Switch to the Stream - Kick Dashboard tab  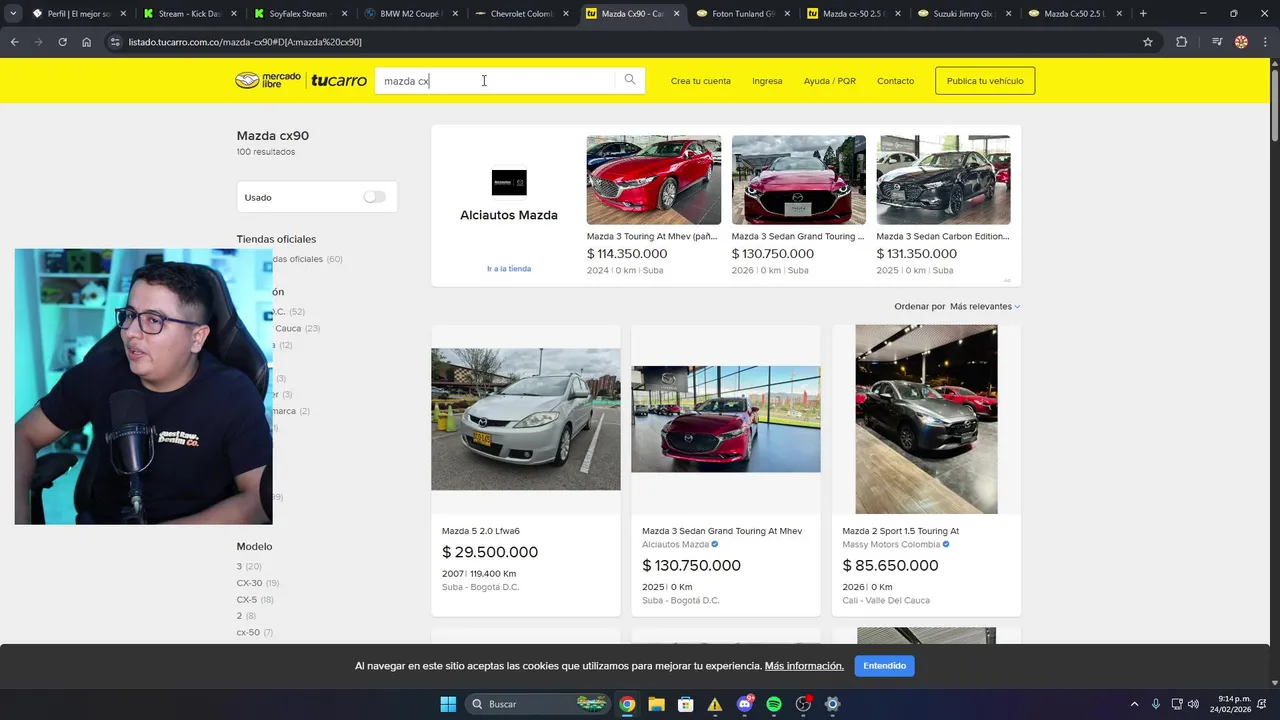[x=190, y=14]
